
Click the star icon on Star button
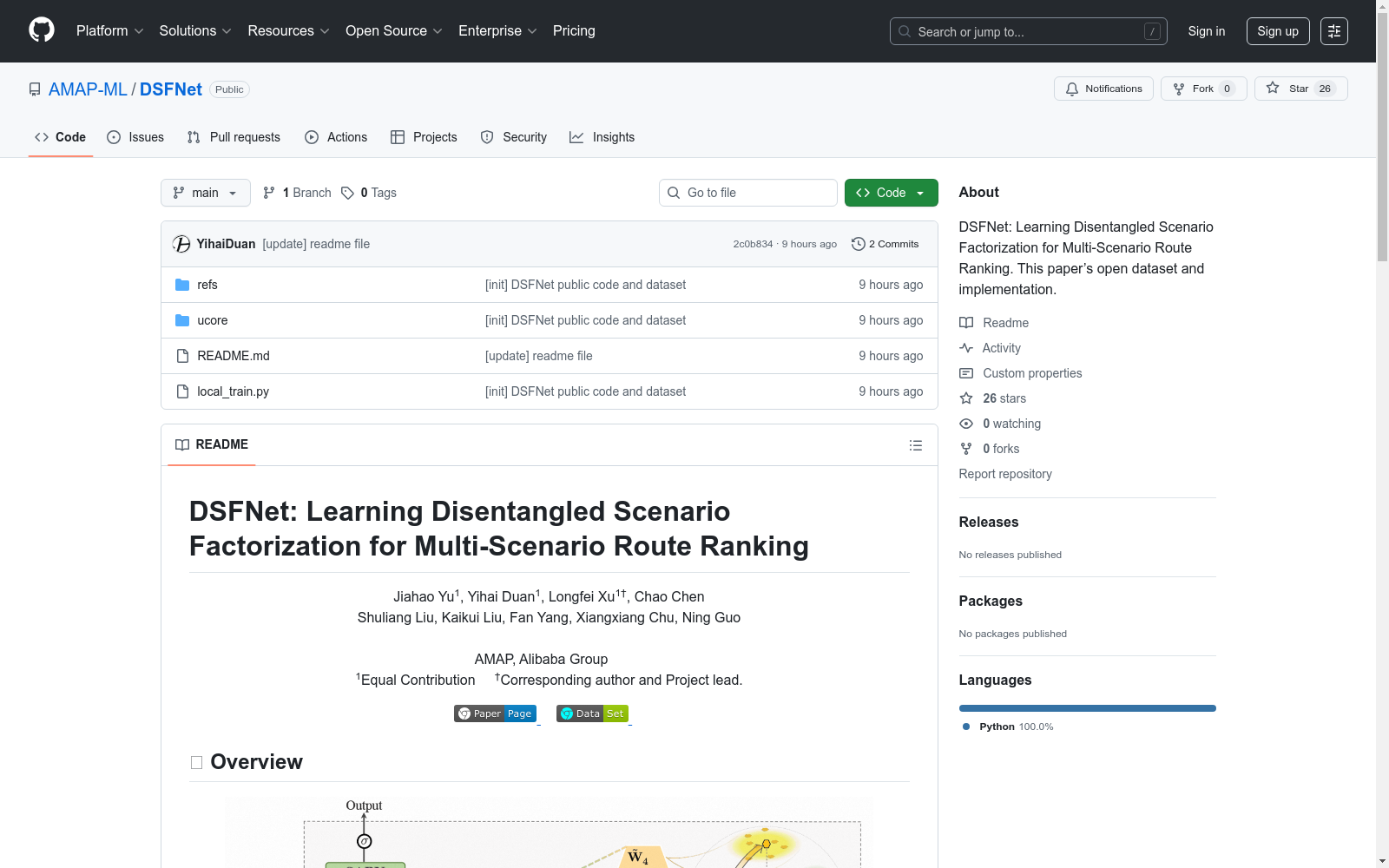[1273, 88]
